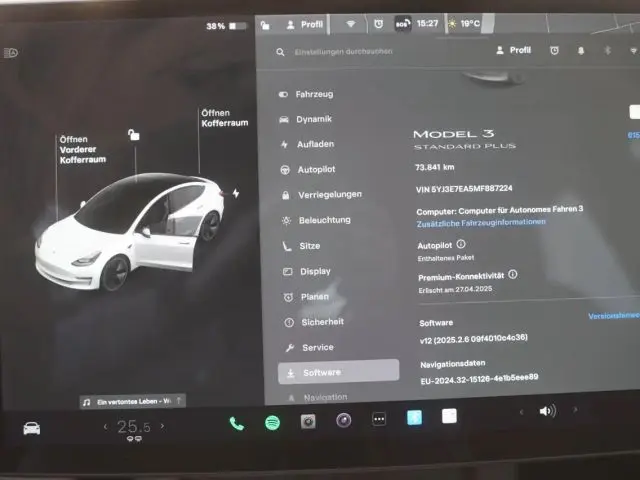Tap the SOS icon in the status bar
This screenshot has width=640, height=480.
tap(402, 24)
